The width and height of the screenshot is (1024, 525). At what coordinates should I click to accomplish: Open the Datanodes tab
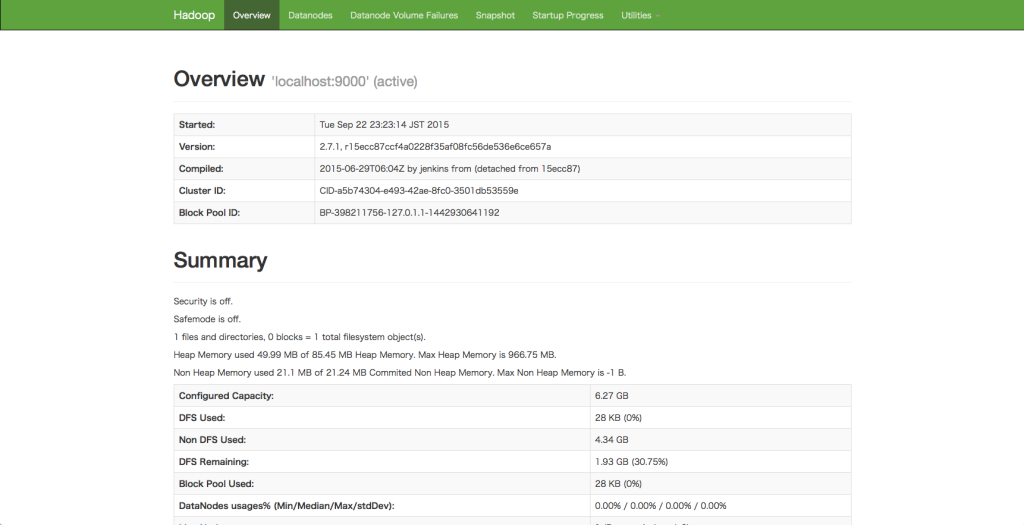[x=311, y=15]
